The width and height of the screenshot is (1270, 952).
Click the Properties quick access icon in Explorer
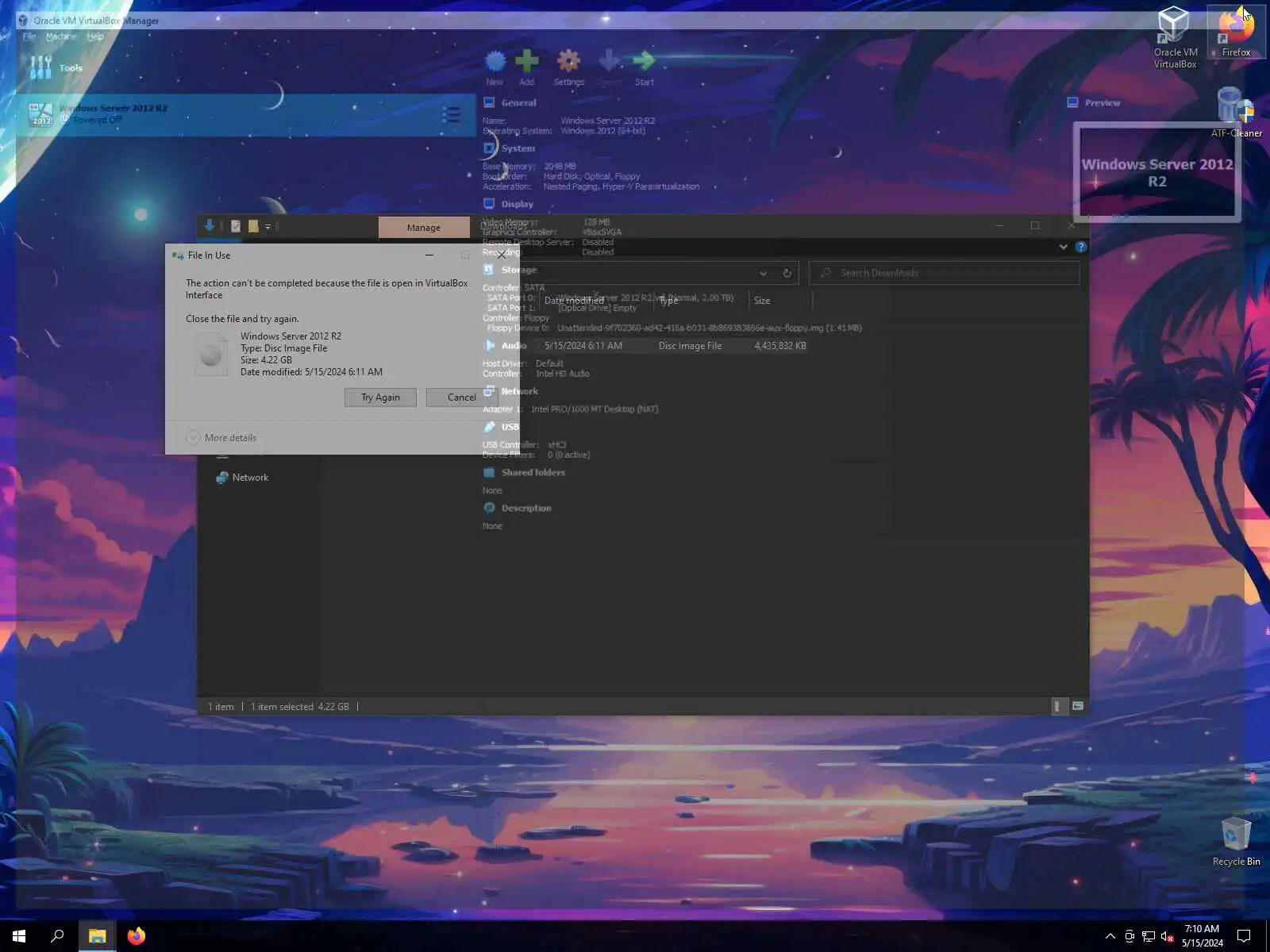point(236,226)
